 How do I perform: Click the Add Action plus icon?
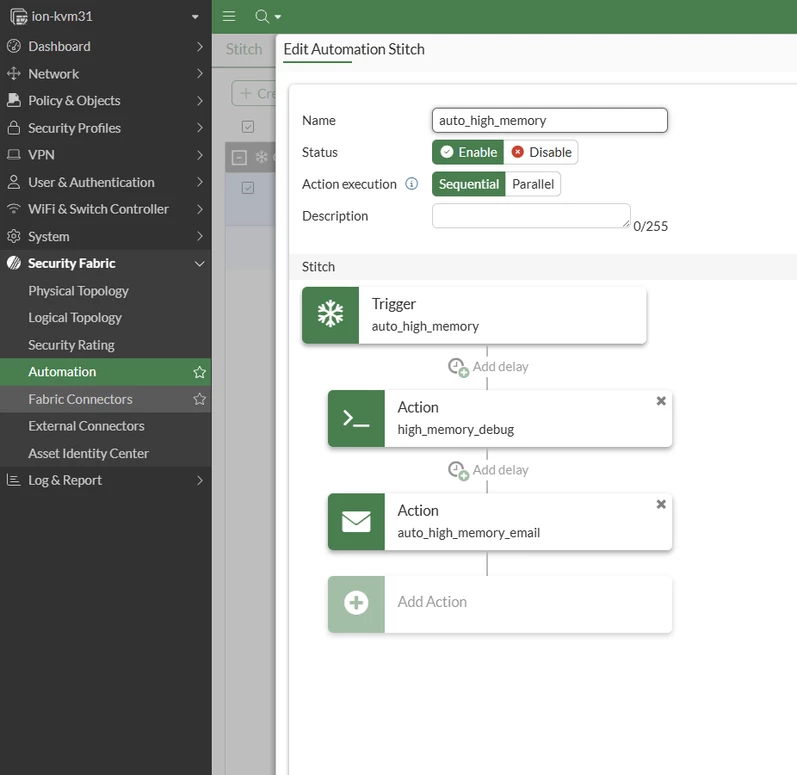356,603
